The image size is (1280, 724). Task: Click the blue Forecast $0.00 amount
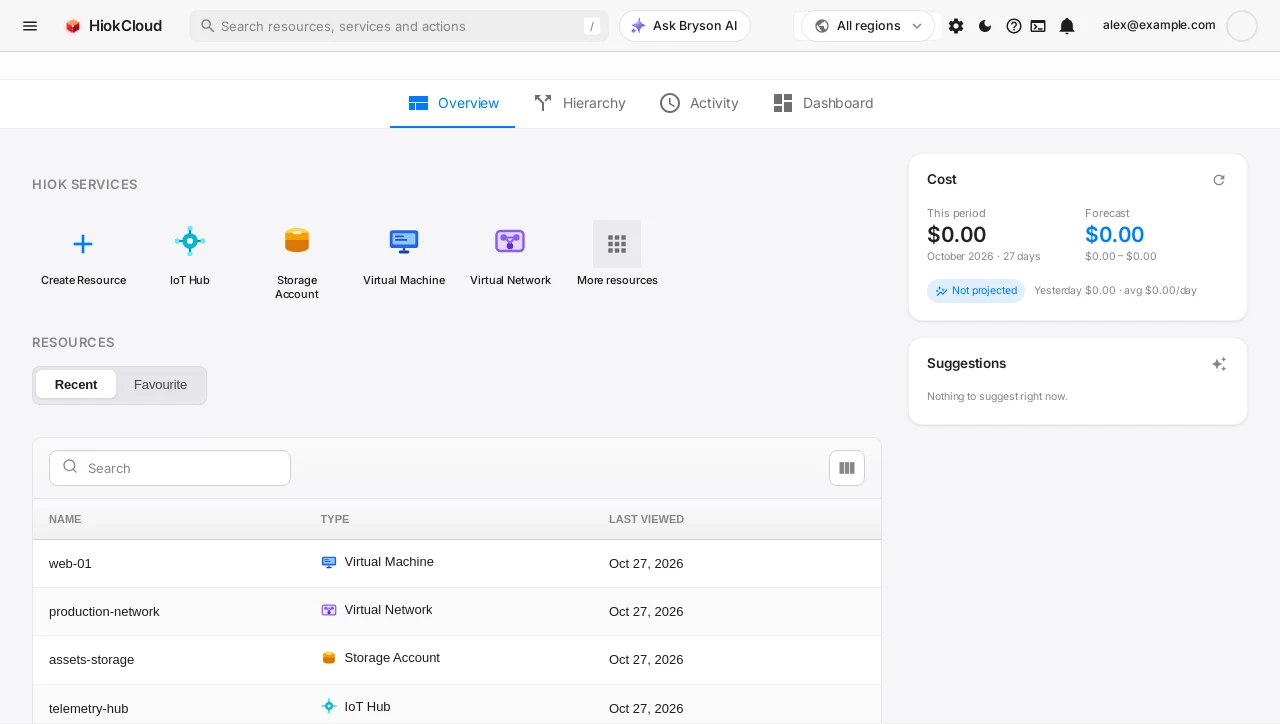1115,235
